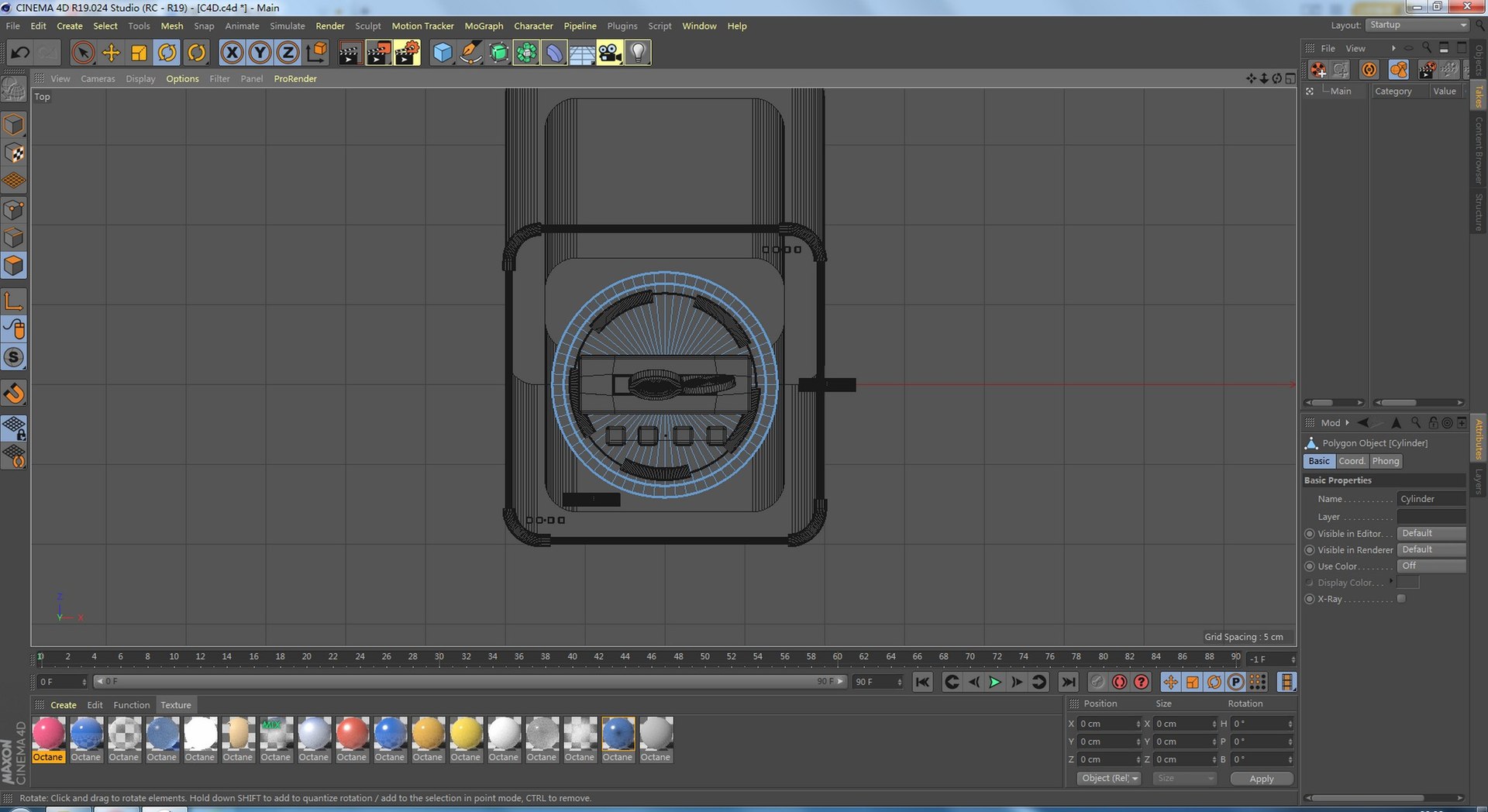The image size is (1488, 812).
Task: Open the Render Settings icon
Action: coord(406,53)
